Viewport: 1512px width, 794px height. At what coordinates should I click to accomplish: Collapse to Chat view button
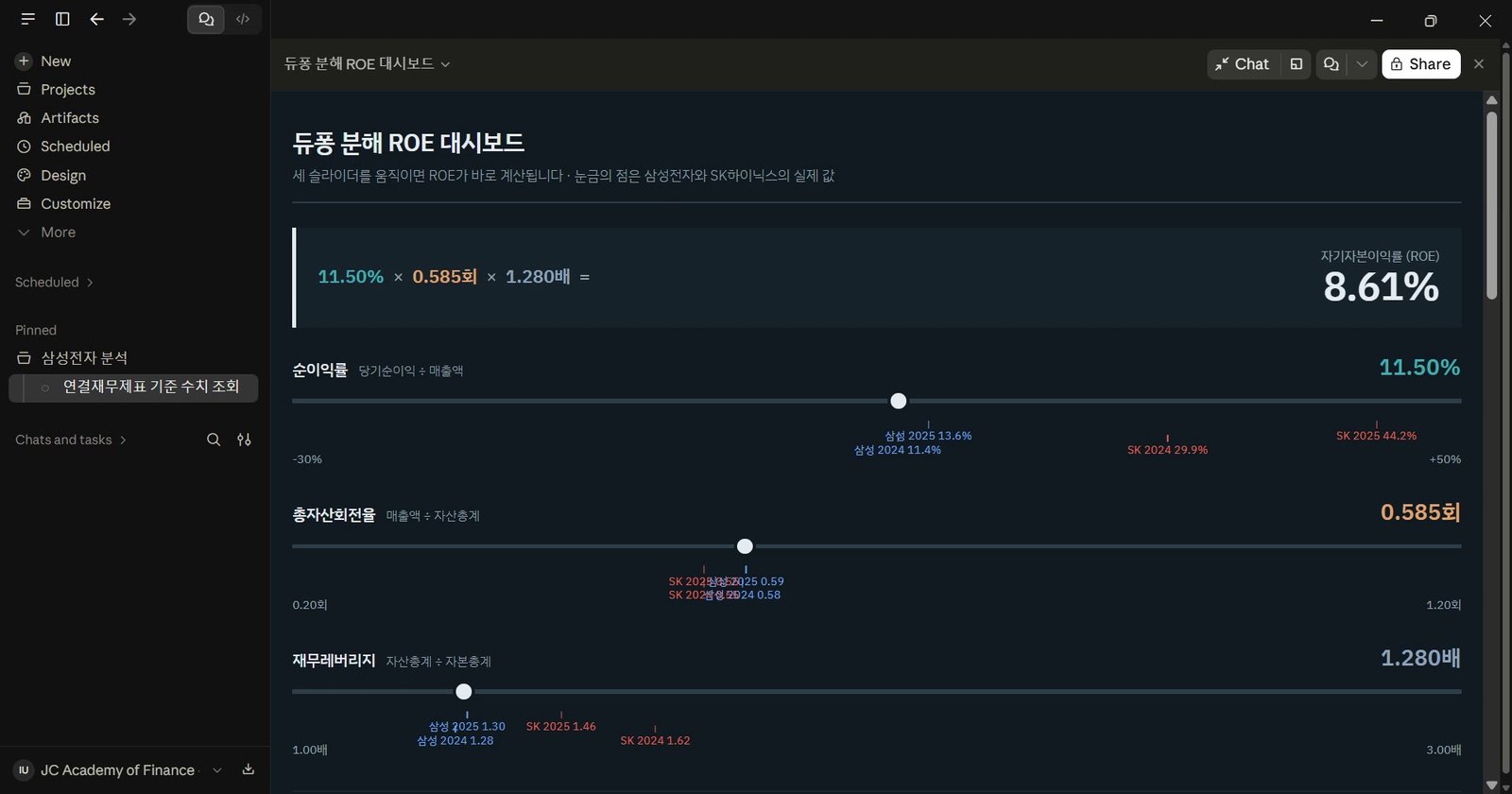tap(1243, 64)
